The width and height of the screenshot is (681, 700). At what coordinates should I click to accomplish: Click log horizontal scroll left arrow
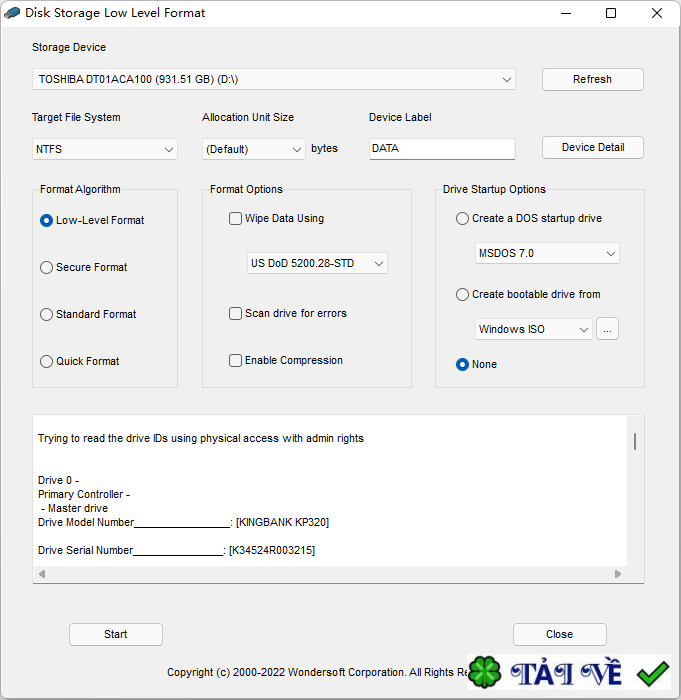tap(42, 574)
